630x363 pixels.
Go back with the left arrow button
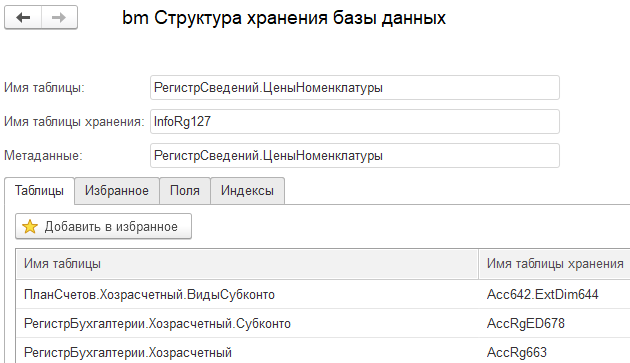click(x=23, y=17)
